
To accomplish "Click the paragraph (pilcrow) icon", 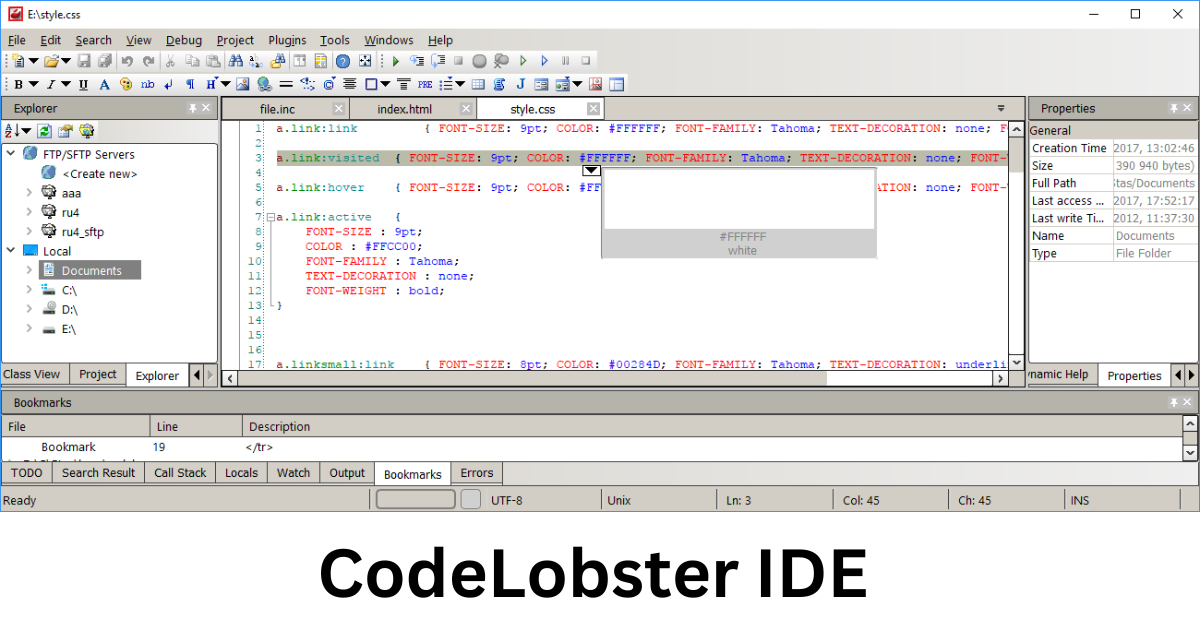I will 190,84.
